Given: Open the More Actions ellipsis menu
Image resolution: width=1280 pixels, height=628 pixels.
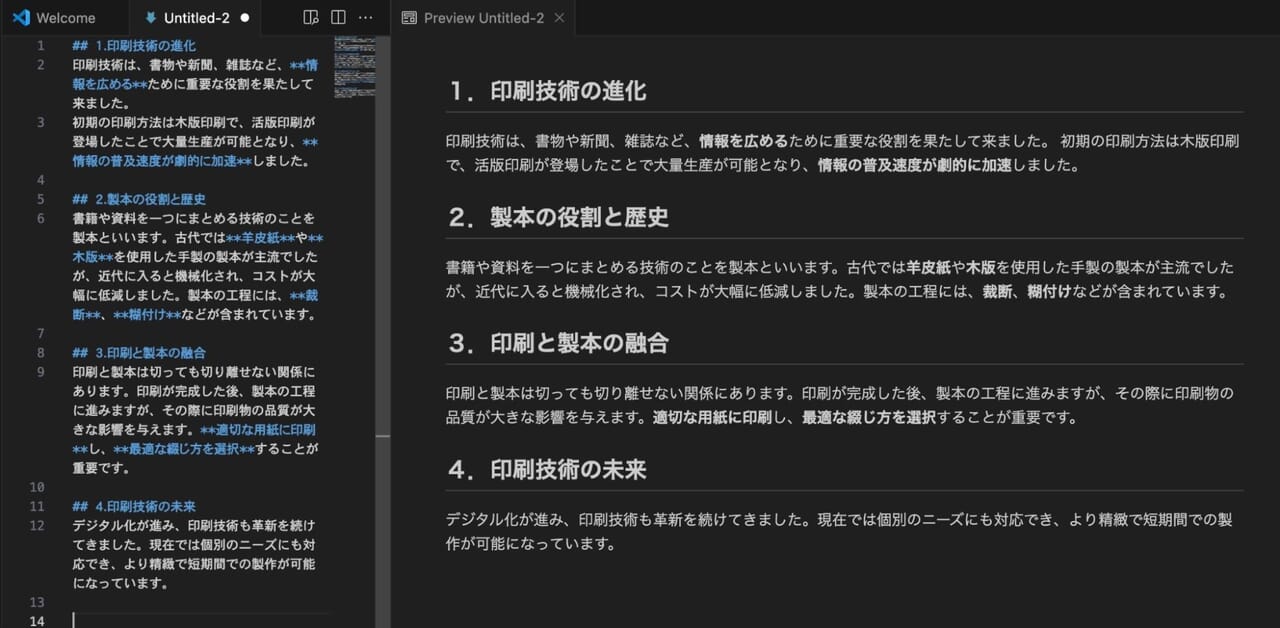Looking at the screenshot, I should [366, 18].
